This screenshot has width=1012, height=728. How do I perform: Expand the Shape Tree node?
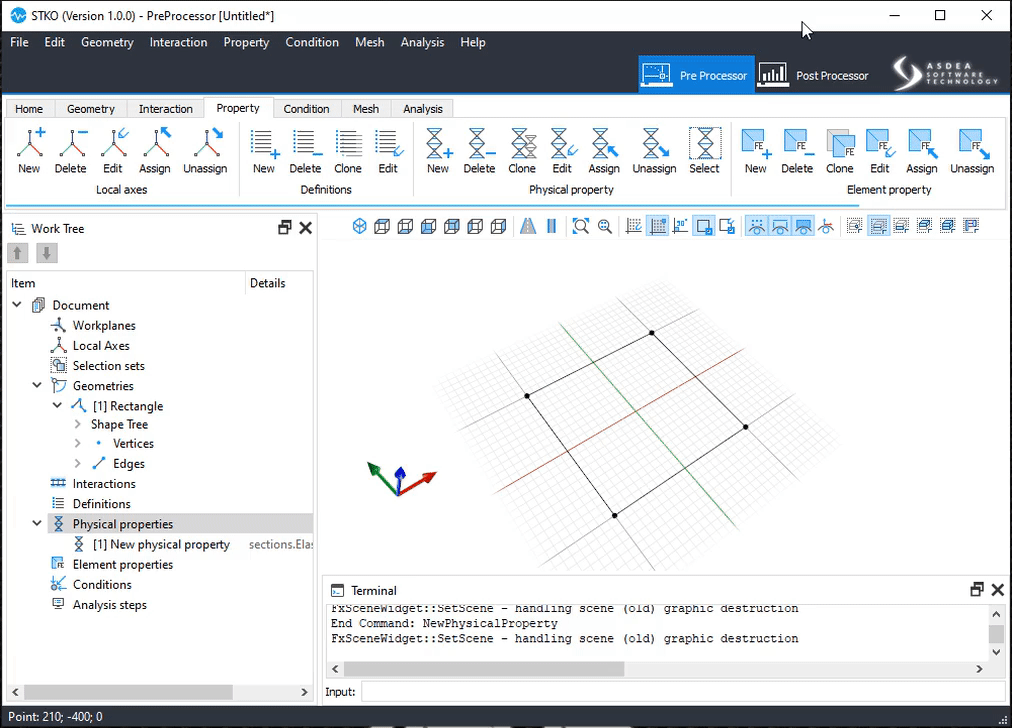pos(77,424)
